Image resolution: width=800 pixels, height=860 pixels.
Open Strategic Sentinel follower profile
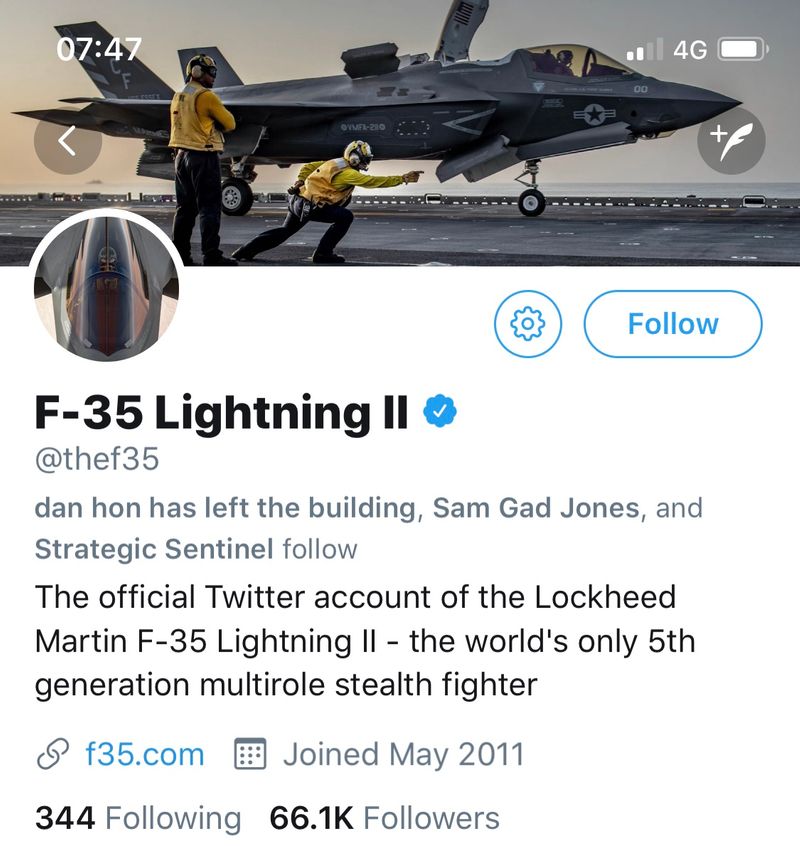click(154, 548)
